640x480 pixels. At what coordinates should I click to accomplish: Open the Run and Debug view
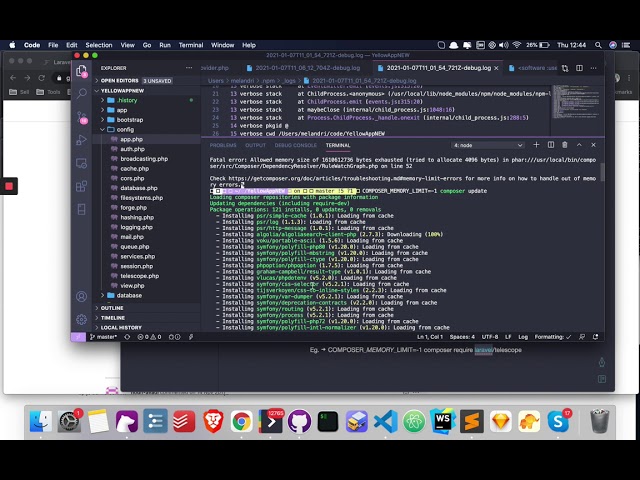[82, 140]
